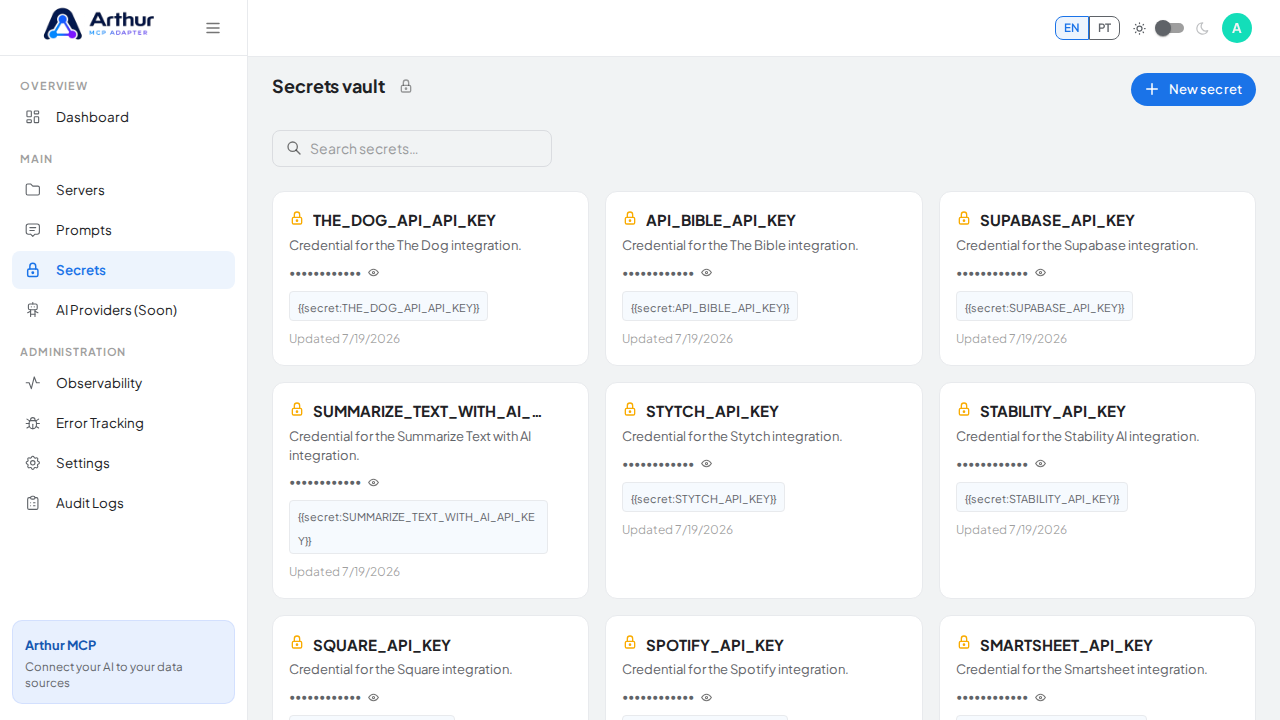
Task: Show the SUPABASE_API_KEY secret value
Action: [1041, 272]
